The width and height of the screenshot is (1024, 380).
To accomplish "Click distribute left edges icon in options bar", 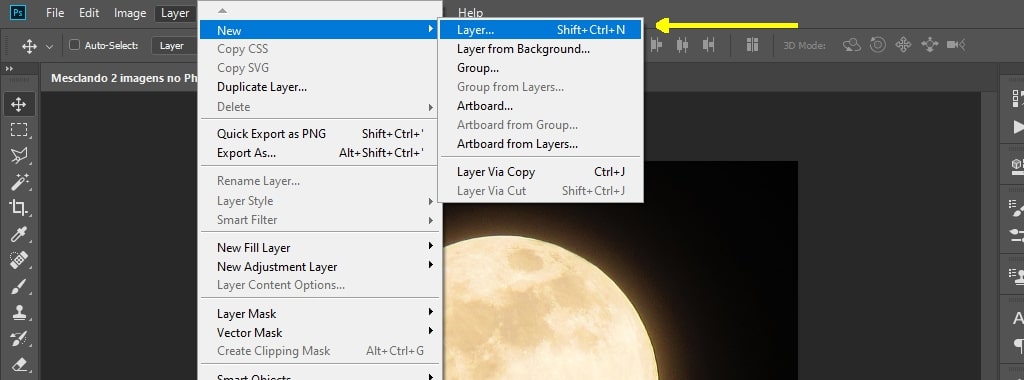I will coord(656,45).
